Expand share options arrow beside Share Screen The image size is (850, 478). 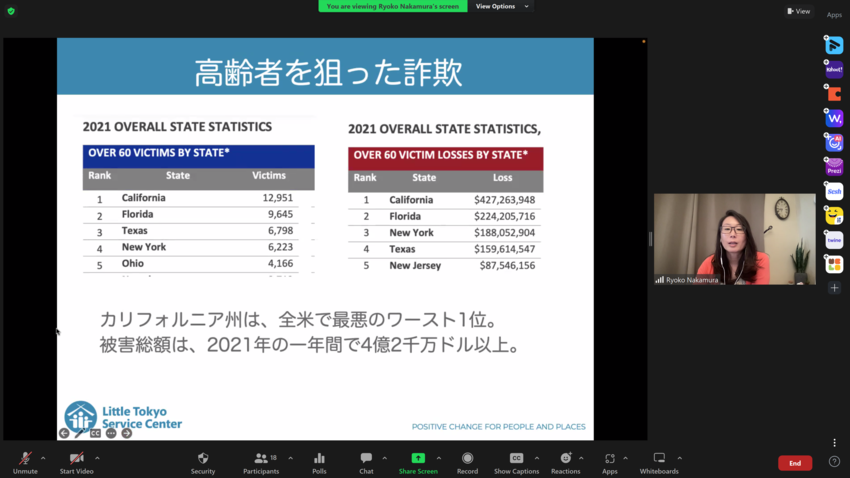coord(439,458)
